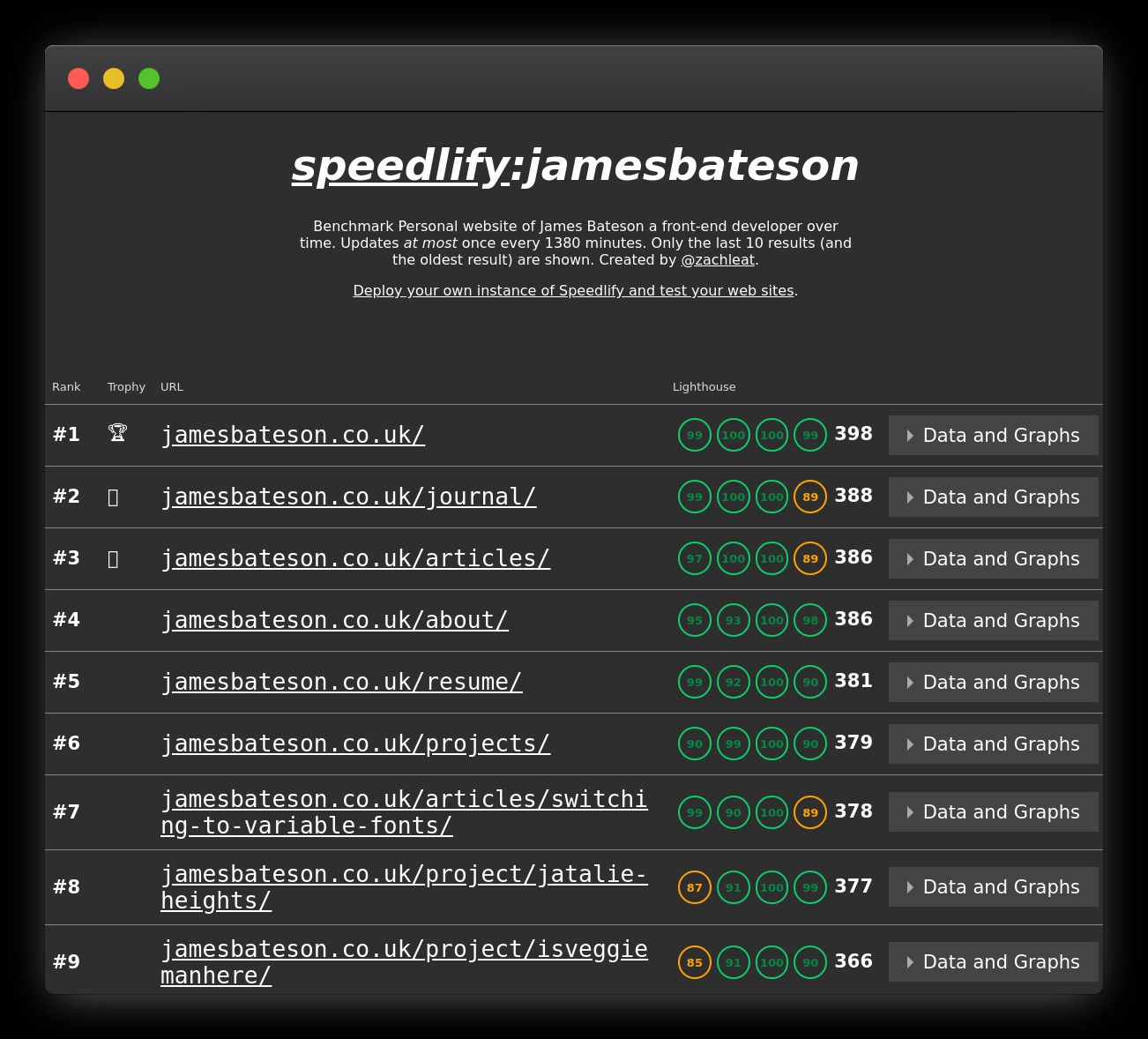Click the total score 381

[854, 681]
